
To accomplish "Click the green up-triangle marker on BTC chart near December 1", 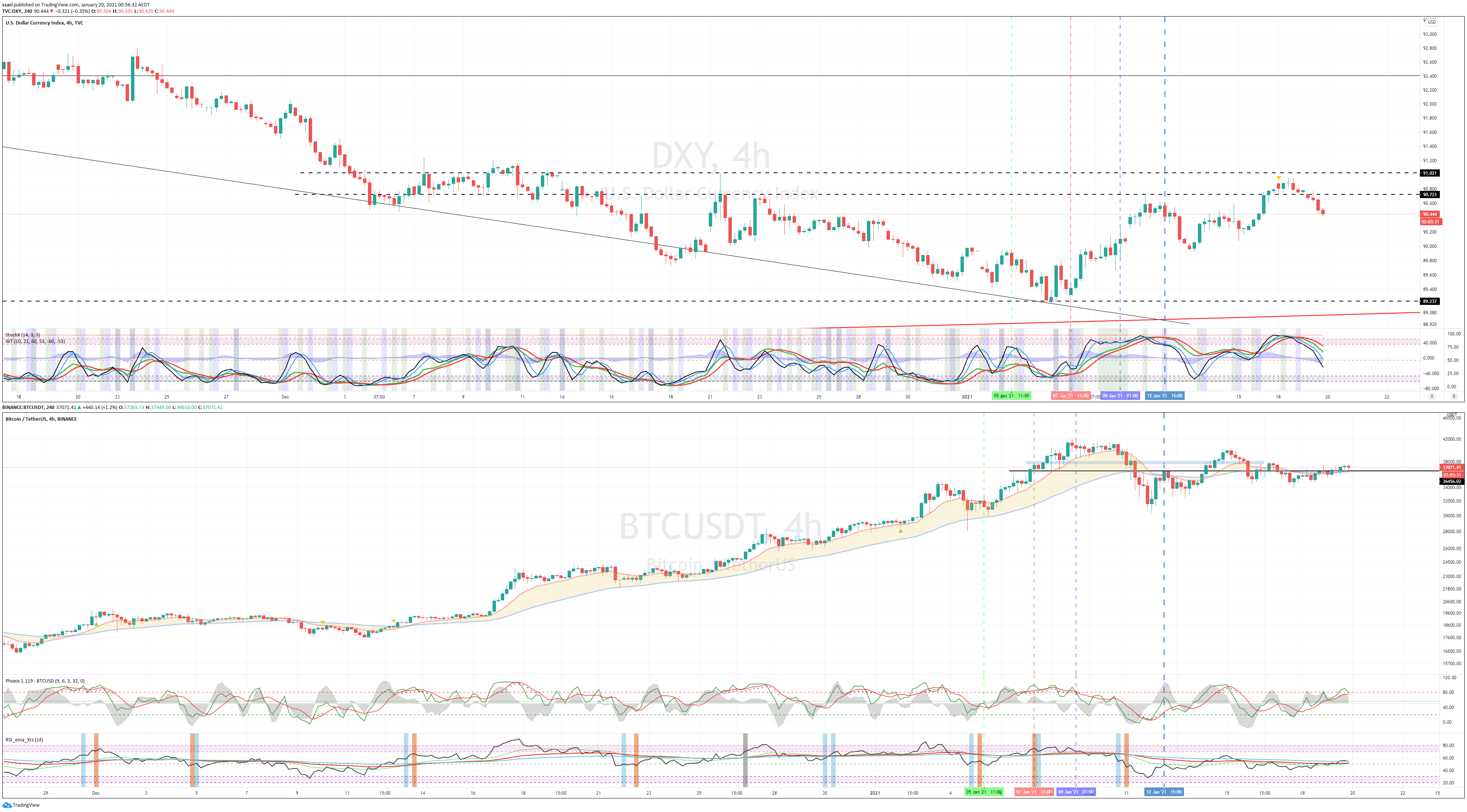I will (96, 625).
